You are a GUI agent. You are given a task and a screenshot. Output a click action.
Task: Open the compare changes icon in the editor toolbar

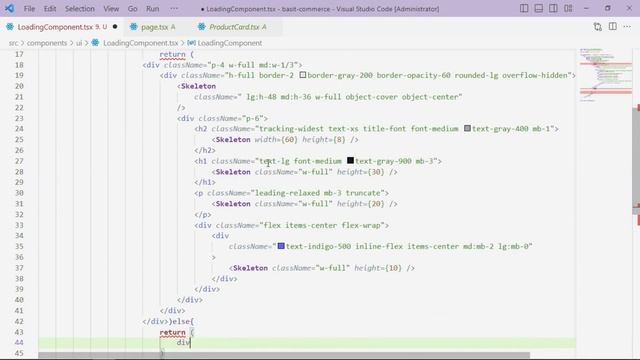tap(598, 27)
